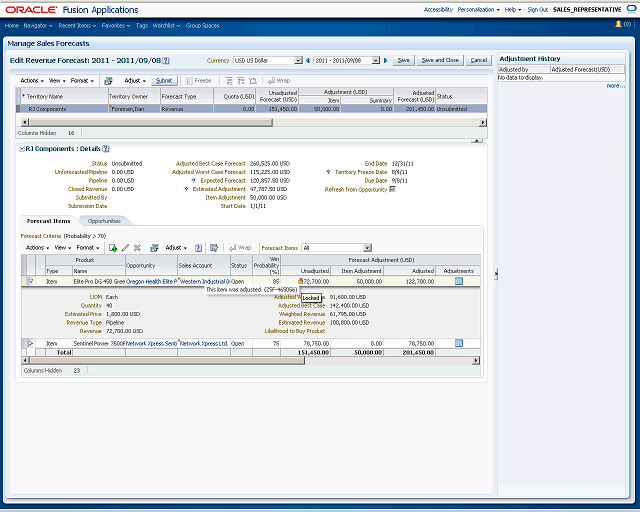
Task: Click the delete X icon
Action: click(137, 248)
